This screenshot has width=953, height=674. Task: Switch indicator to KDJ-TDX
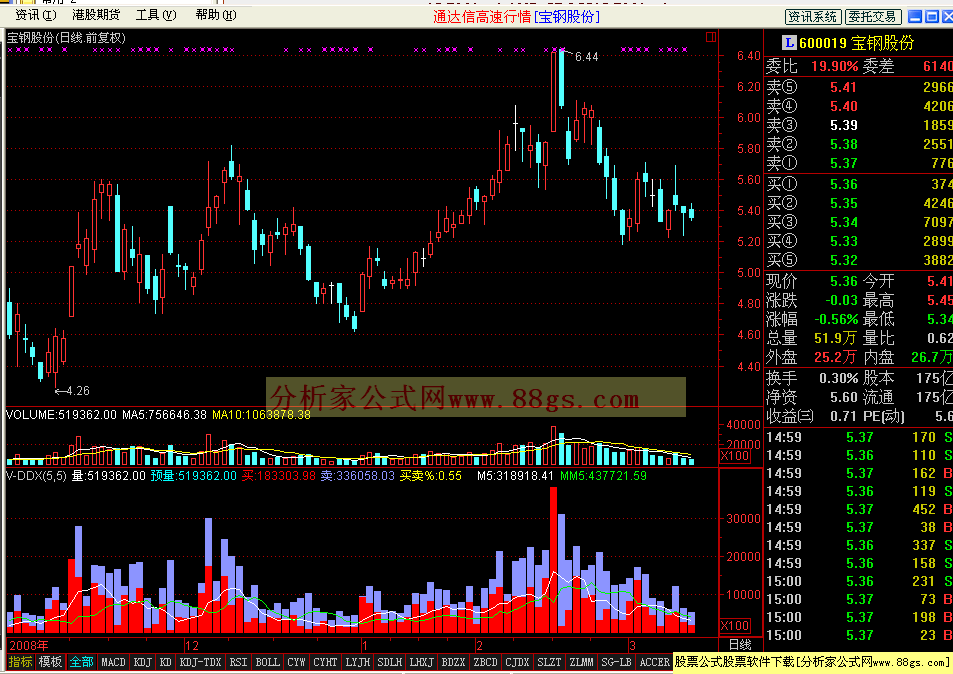pos(201,662)
